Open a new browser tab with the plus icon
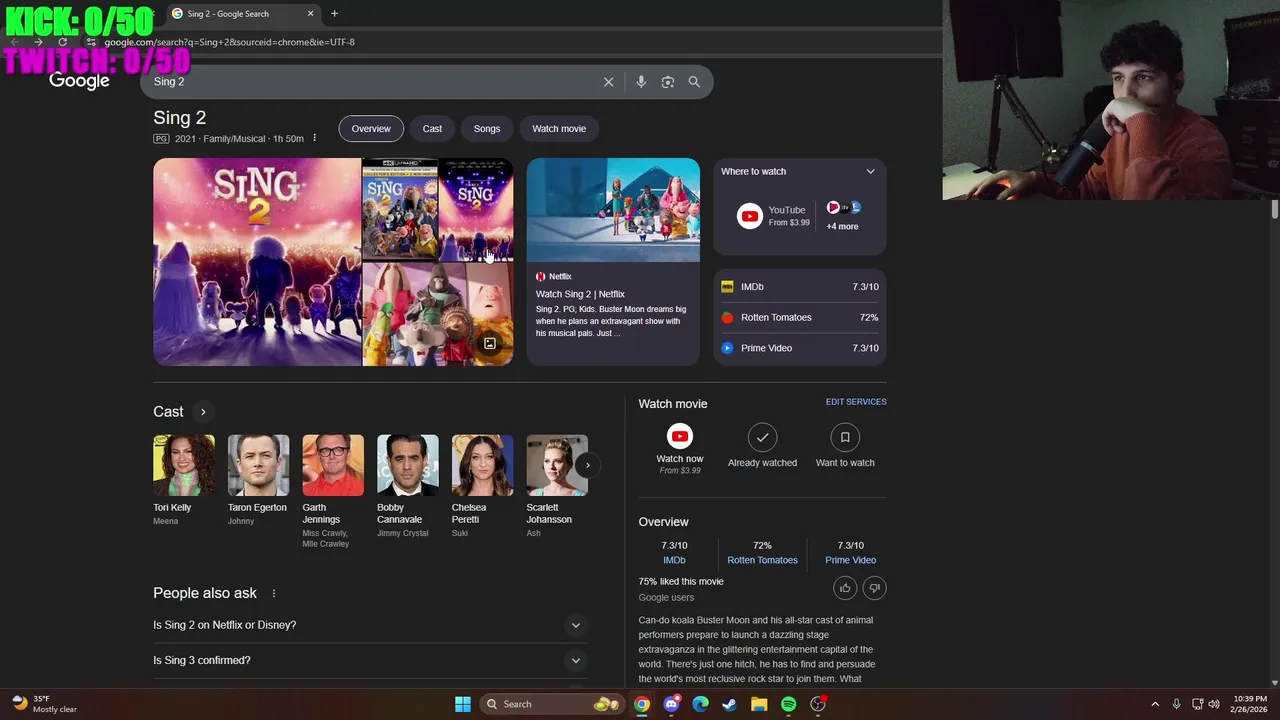Image resolution: width=1280 pixels, height=720 pixels. tap(334, 14)
